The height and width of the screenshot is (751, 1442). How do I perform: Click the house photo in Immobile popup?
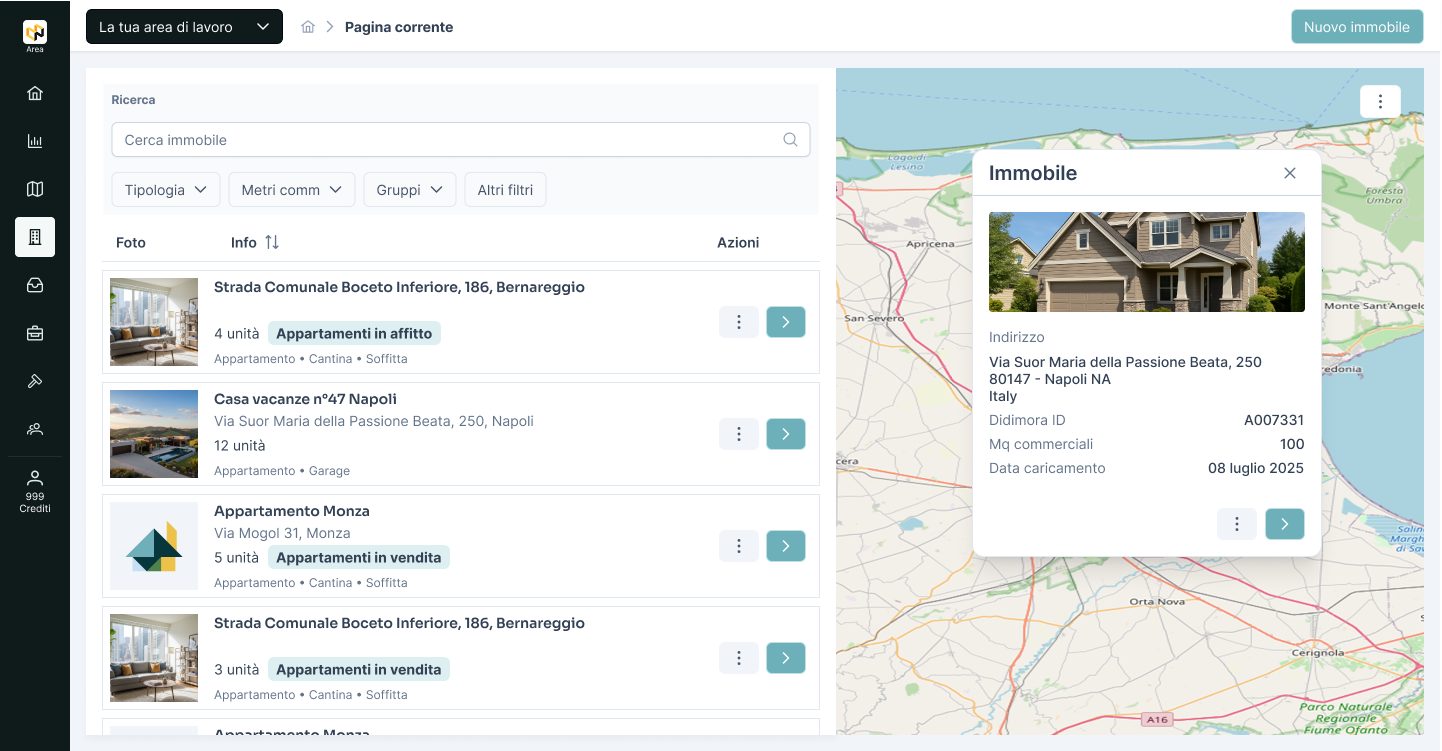click(1147, 262)
